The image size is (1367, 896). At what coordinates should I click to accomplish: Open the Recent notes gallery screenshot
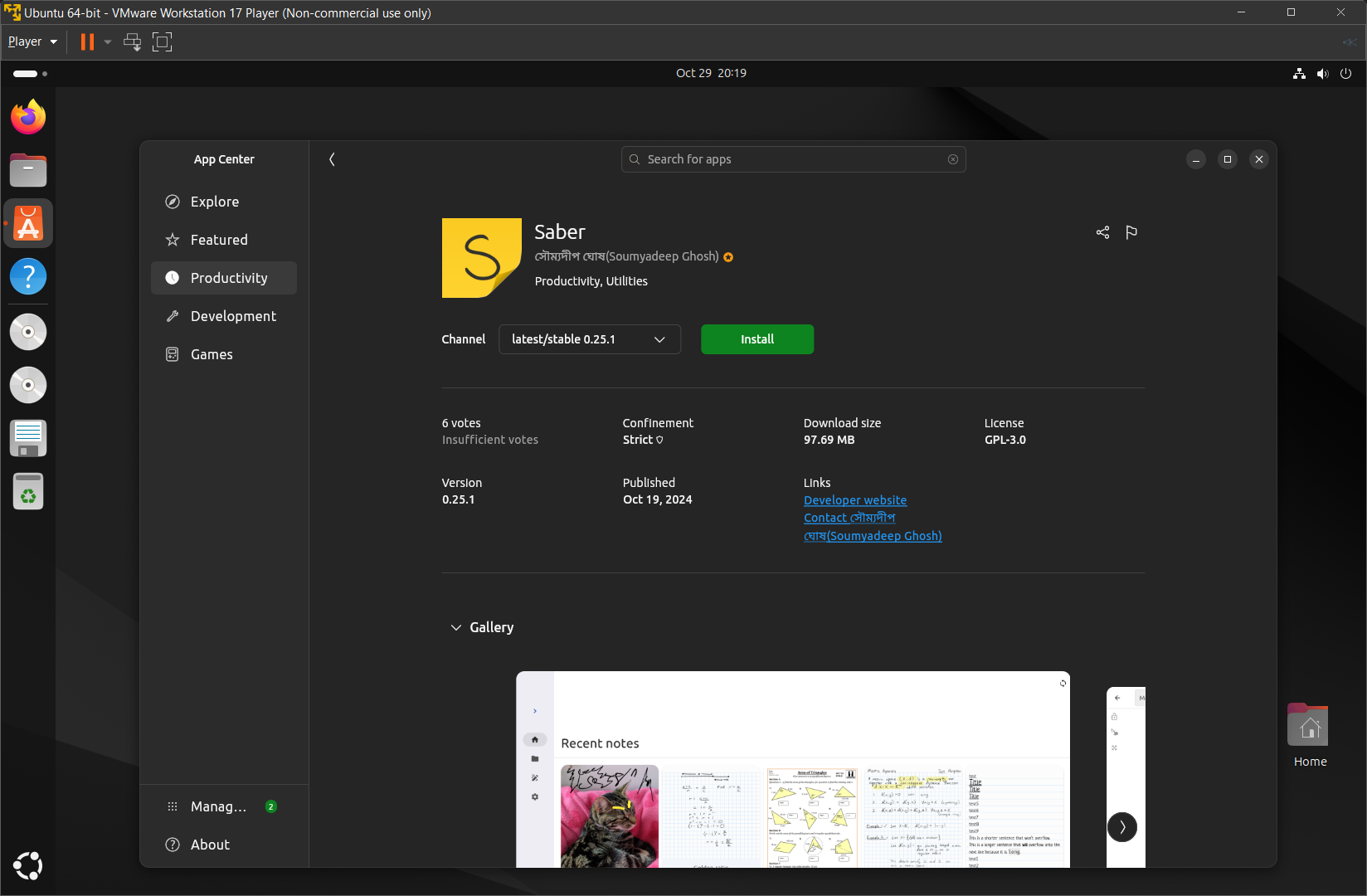point(793,769)
